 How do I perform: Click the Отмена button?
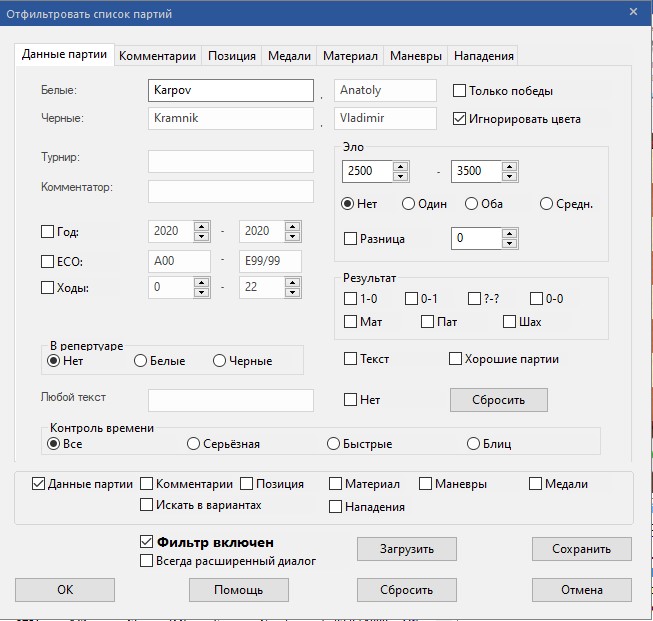click(x=581, y=590)
